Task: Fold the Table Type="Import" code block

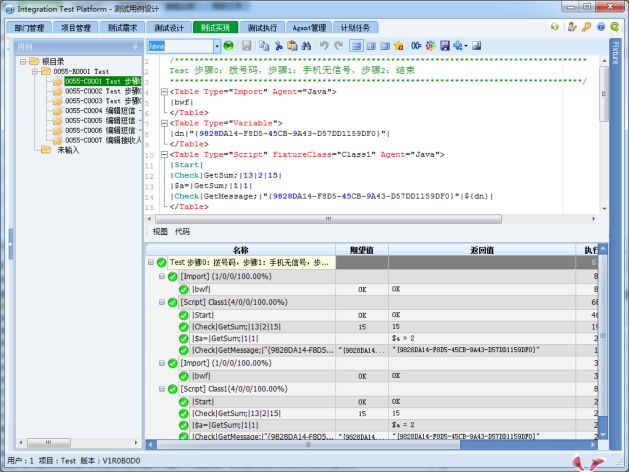Action: coord(163,92)
